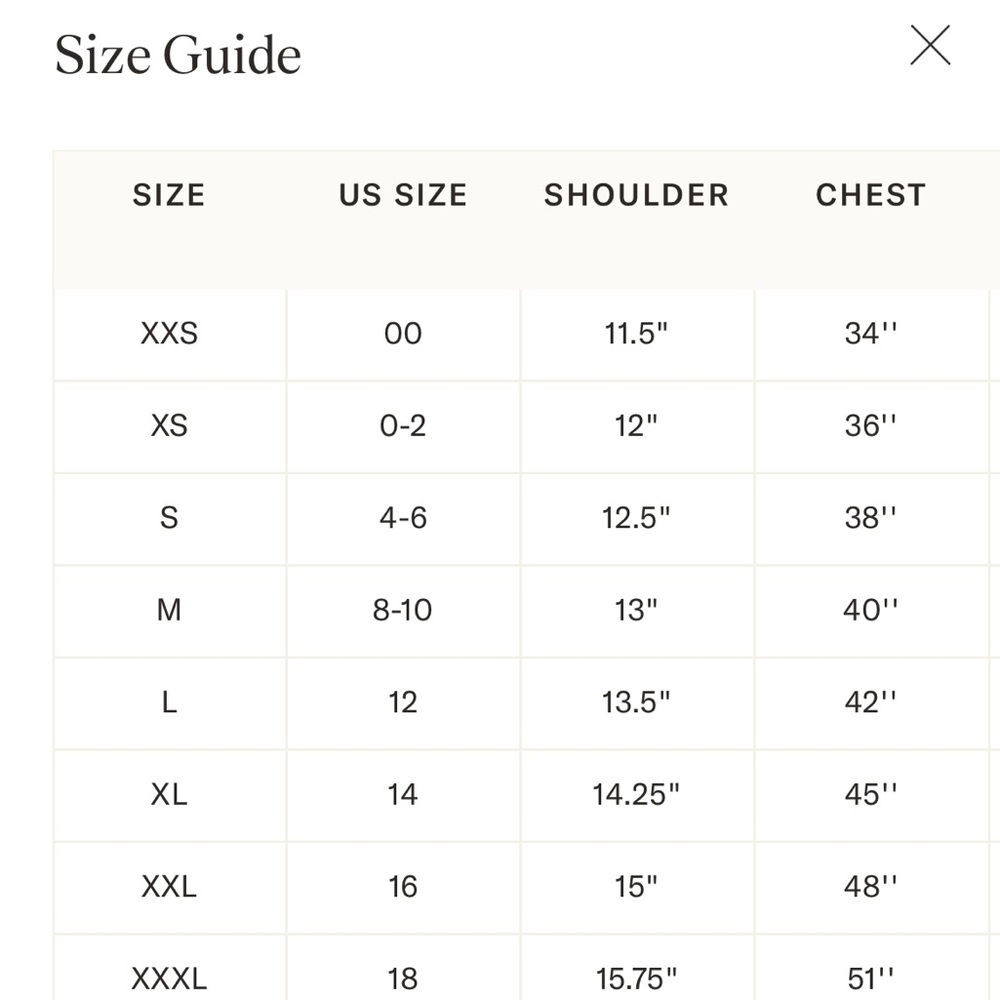Click the 48'' chest measurement
Image resolution: width=1000 pixels, height=1000 pixels.
click(871, 886)
